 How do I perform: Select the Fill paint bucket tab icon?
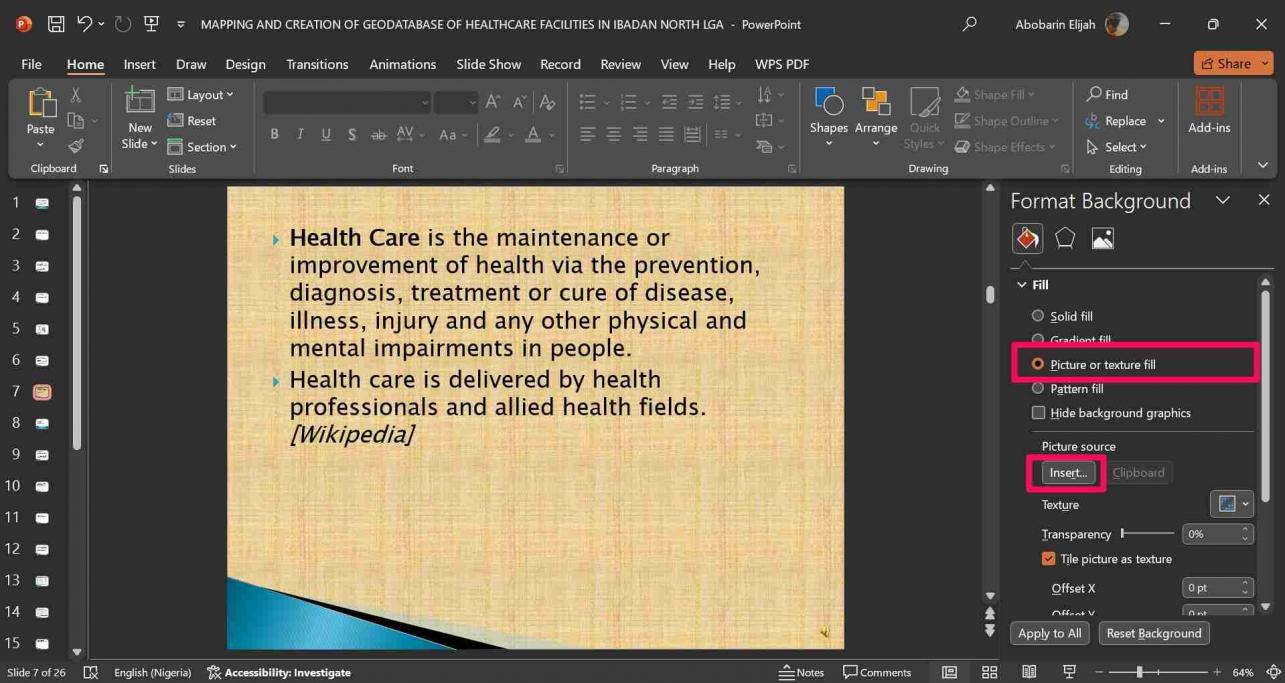click(x=1027, y=238)
